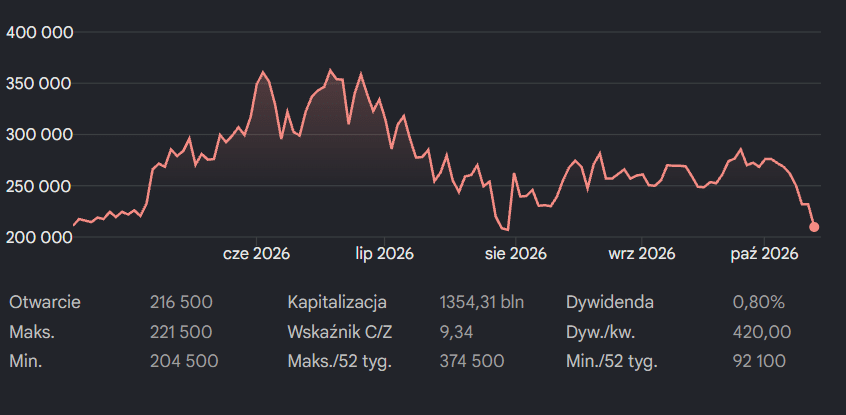Select the cze 2026 date label
846x415 pixels.
[x=256, y=254]
